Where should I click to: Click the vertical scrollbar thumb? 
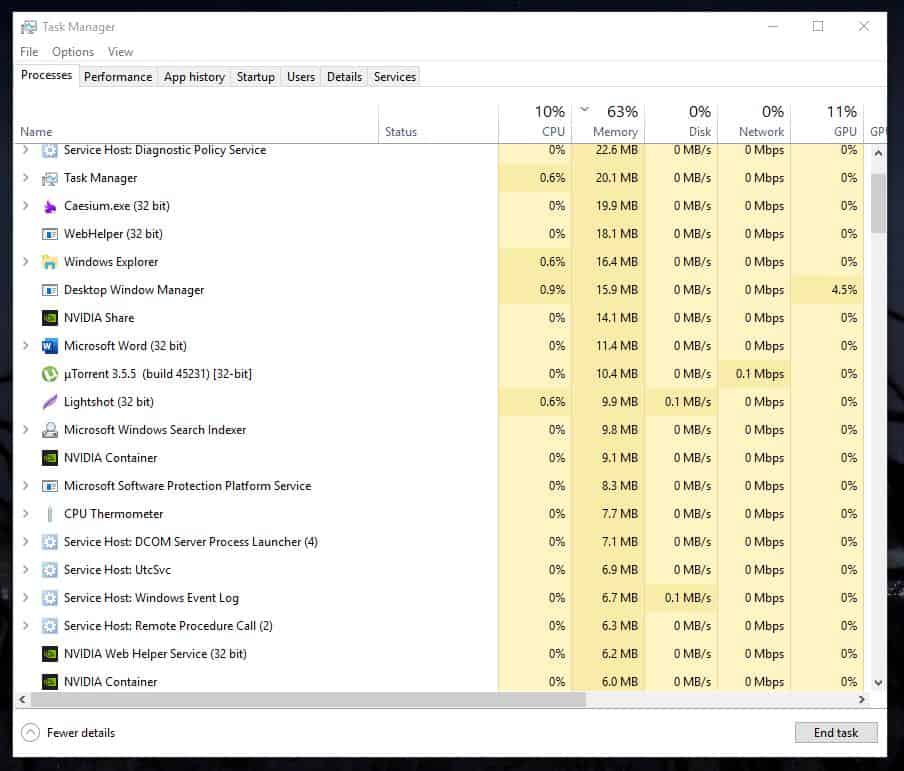click(x=878, y=203)
